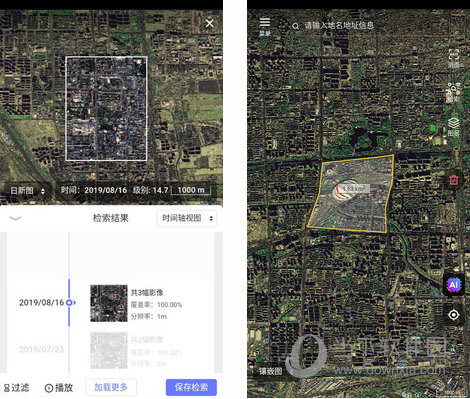Click the area measurement label in the polygon
The image size is (470, 399).
pyautogui.click(x=354, y=189)
